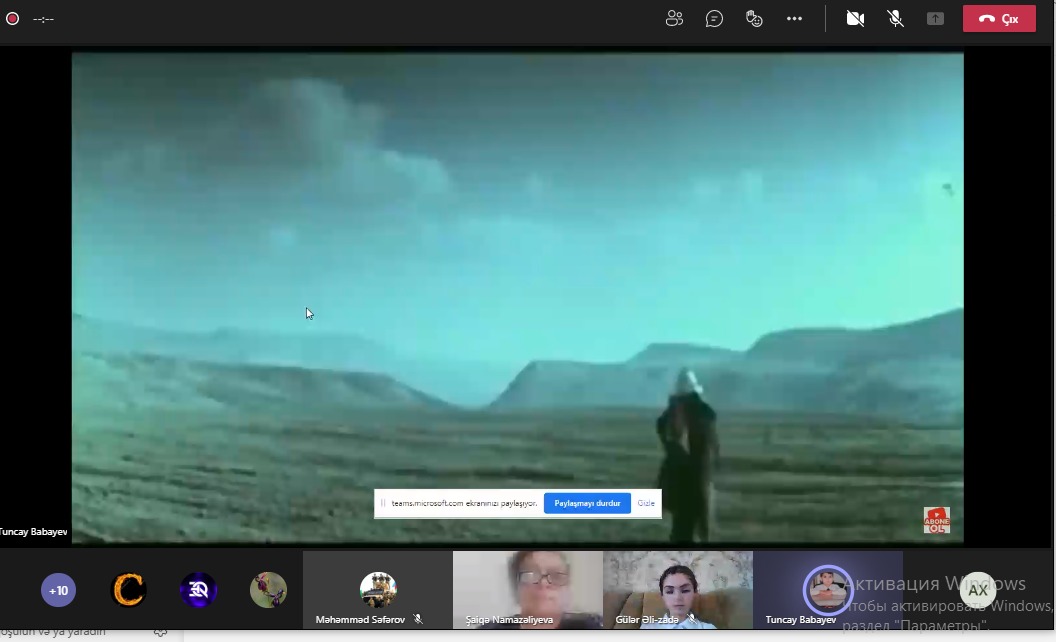
Task: Select Şaiqə Namazəliyeva video tile
Action: click(x=528, y=590)
